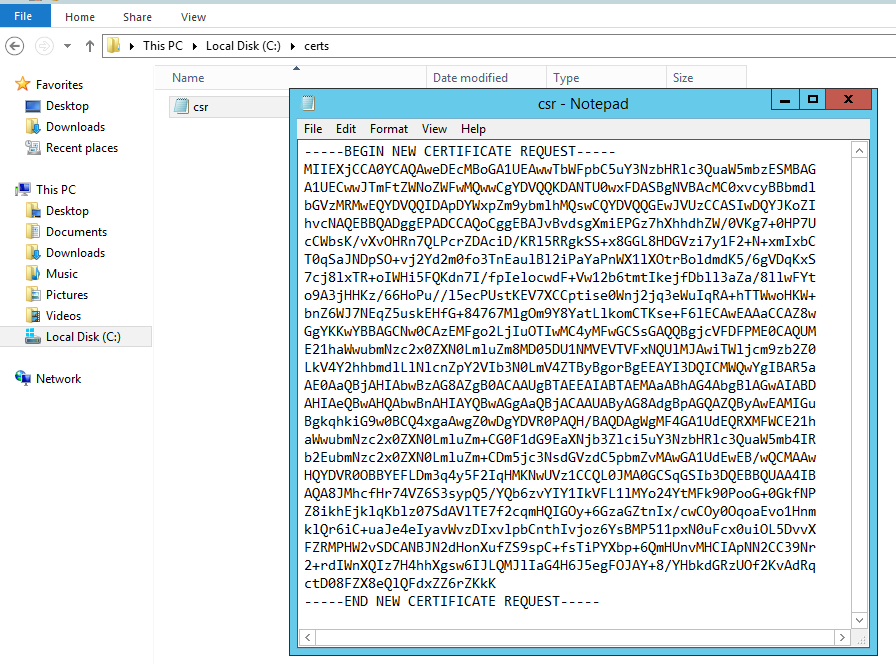
Task: Click the Videos folder icon
Action: [x=33, y=316]
